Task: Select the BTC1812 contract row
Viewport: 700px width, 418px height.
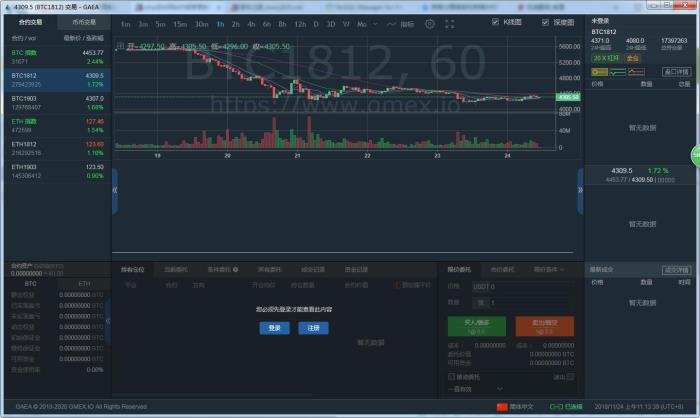Action: click(57, 79)
